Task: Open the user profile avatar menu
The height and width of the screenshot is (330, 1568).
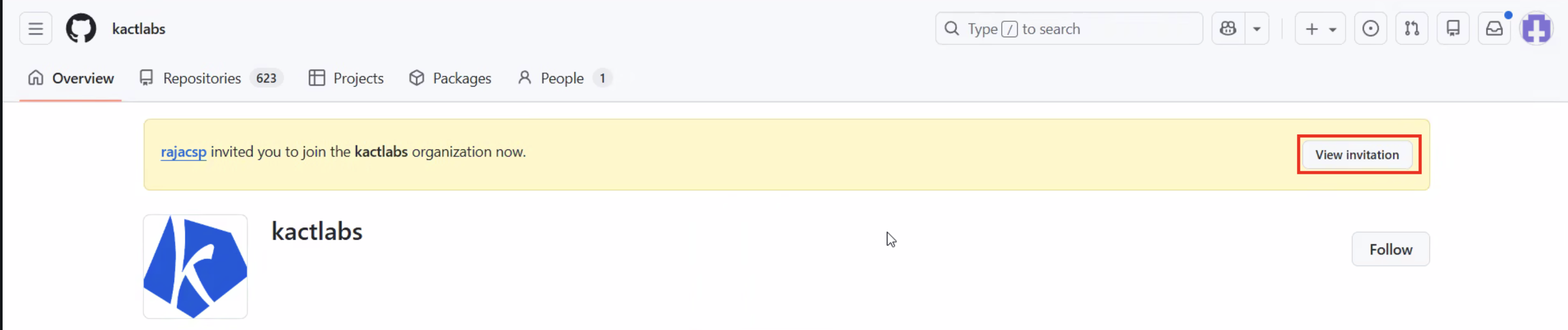Action: point(1536,29)
